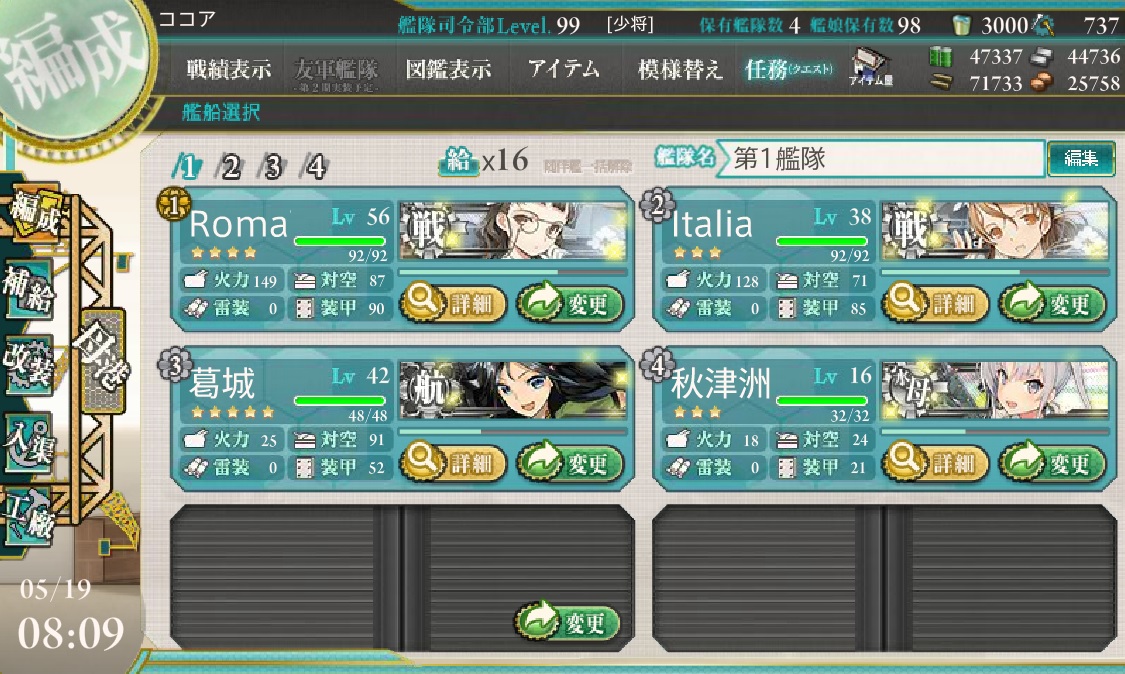This screenshot has height=674, width=1125.
Task: Select 秋津洲 ship portrait banner
Action: coord(994,390)
